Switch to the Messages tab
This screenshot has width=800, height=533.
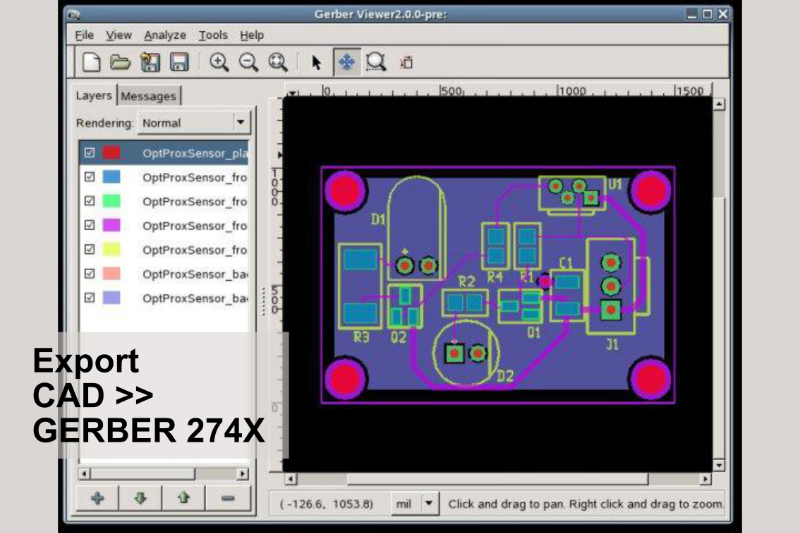click(x=148, y=96)
